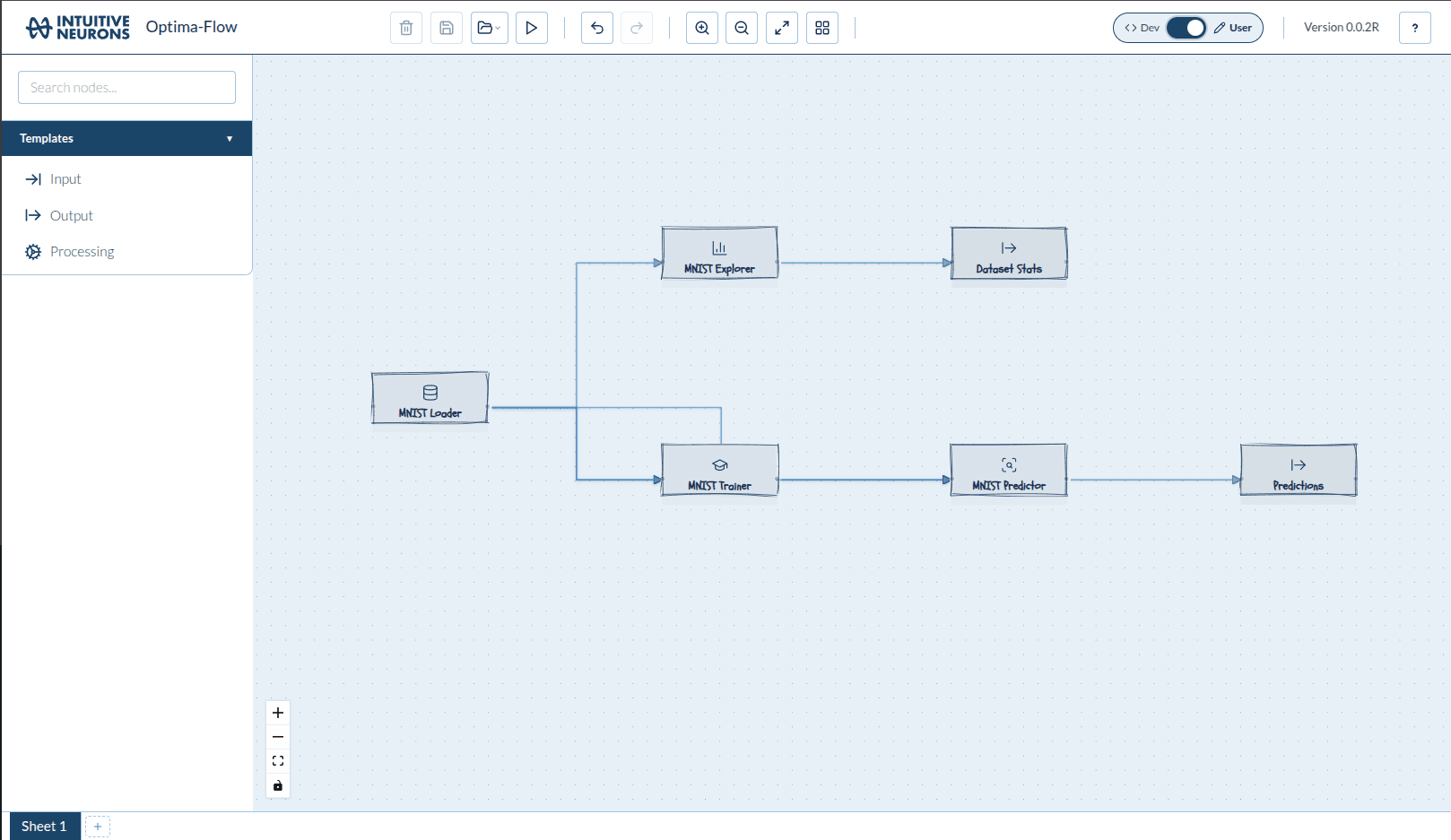The image size is (1451, 840).
Task: Click the Version 0.0.2R label
Action: (1342, 28)
